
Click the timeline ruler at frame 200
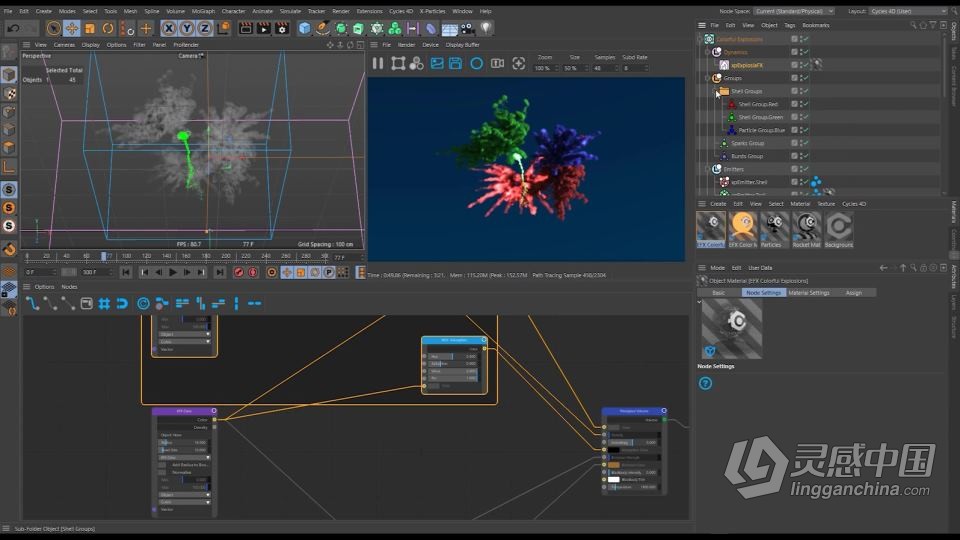226,256
